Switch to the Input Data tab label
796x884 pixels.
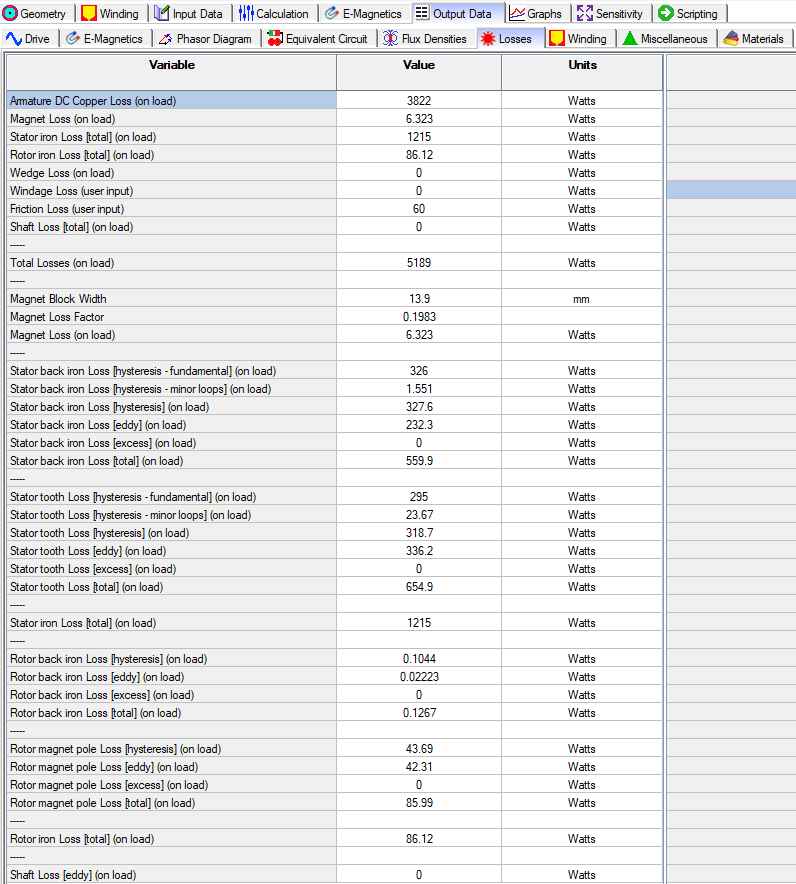(x=197, y=14)
